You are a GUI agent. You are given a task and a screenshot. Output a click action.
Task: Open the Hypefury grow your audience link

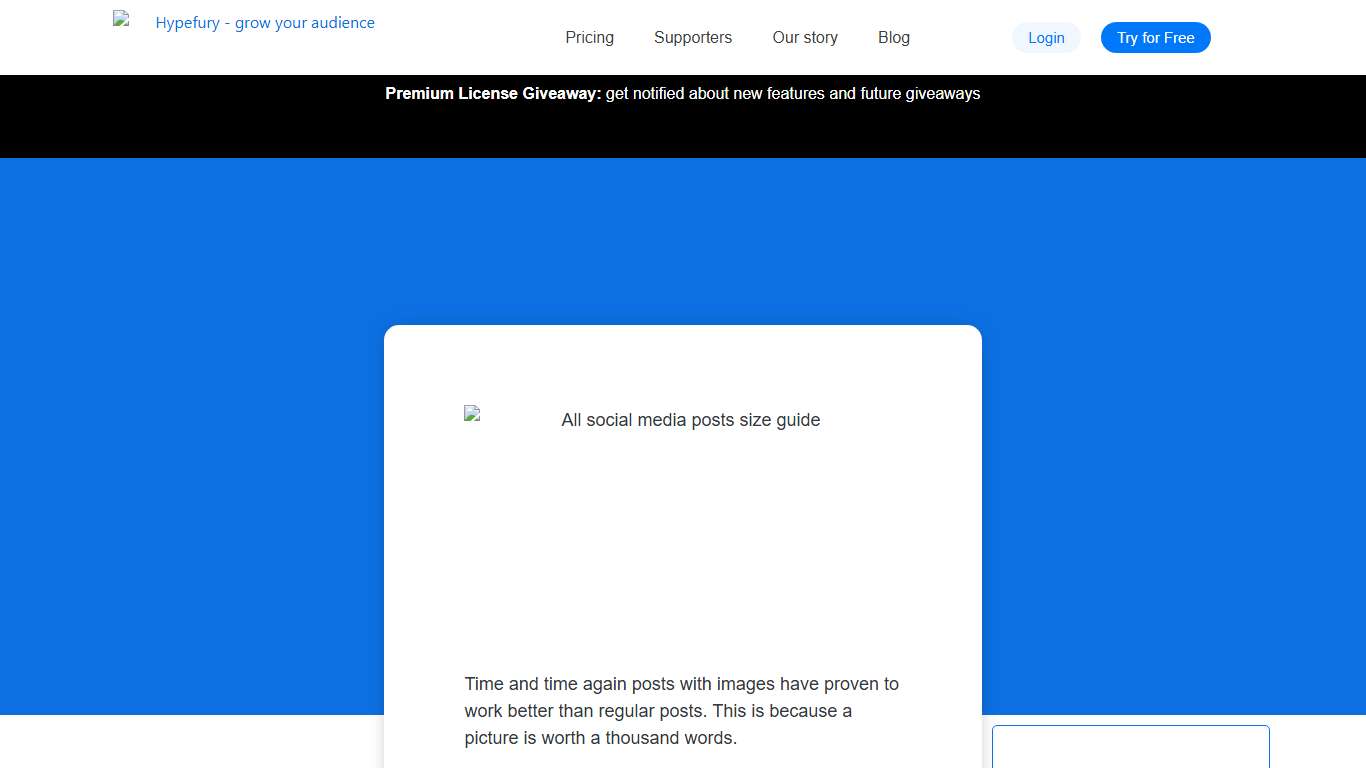click(x=265, y=22)
